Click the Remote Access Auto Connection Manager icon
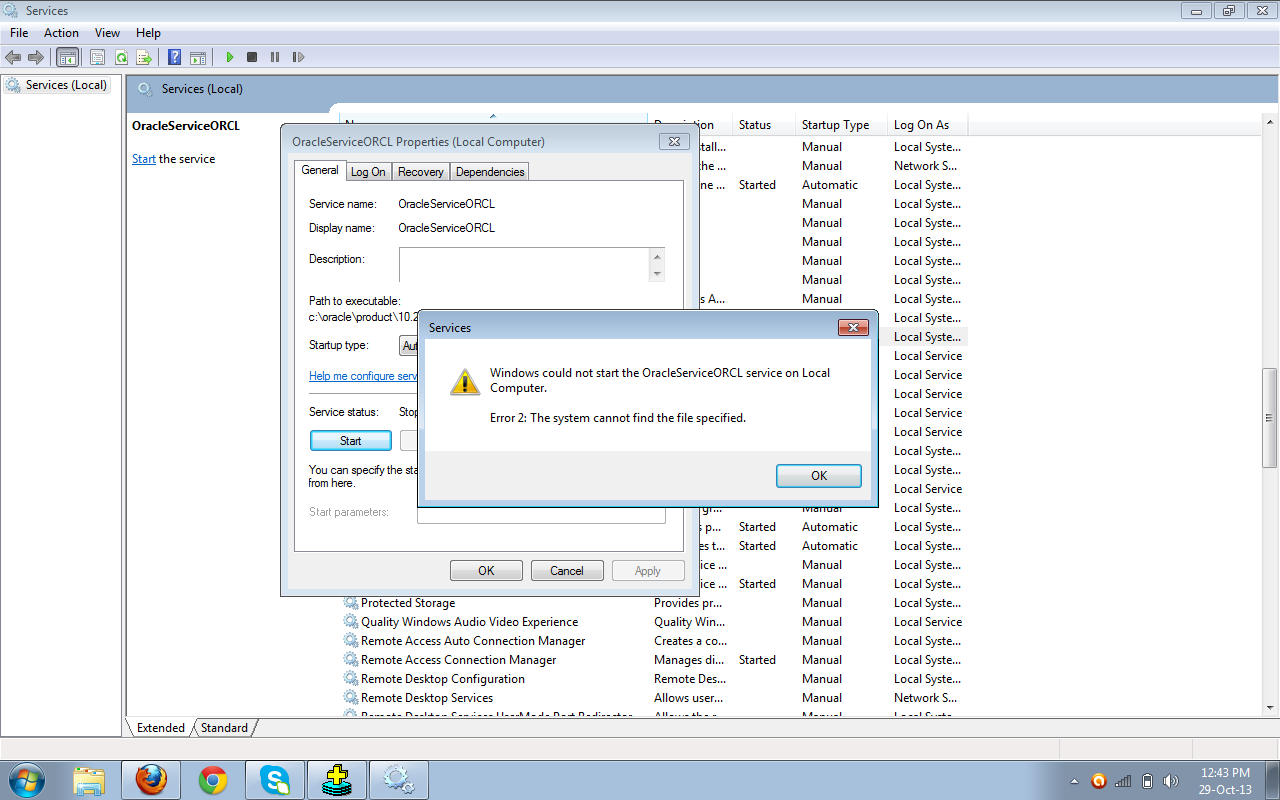This screenshot has width=1280, height=800. [x=351, y=641]
